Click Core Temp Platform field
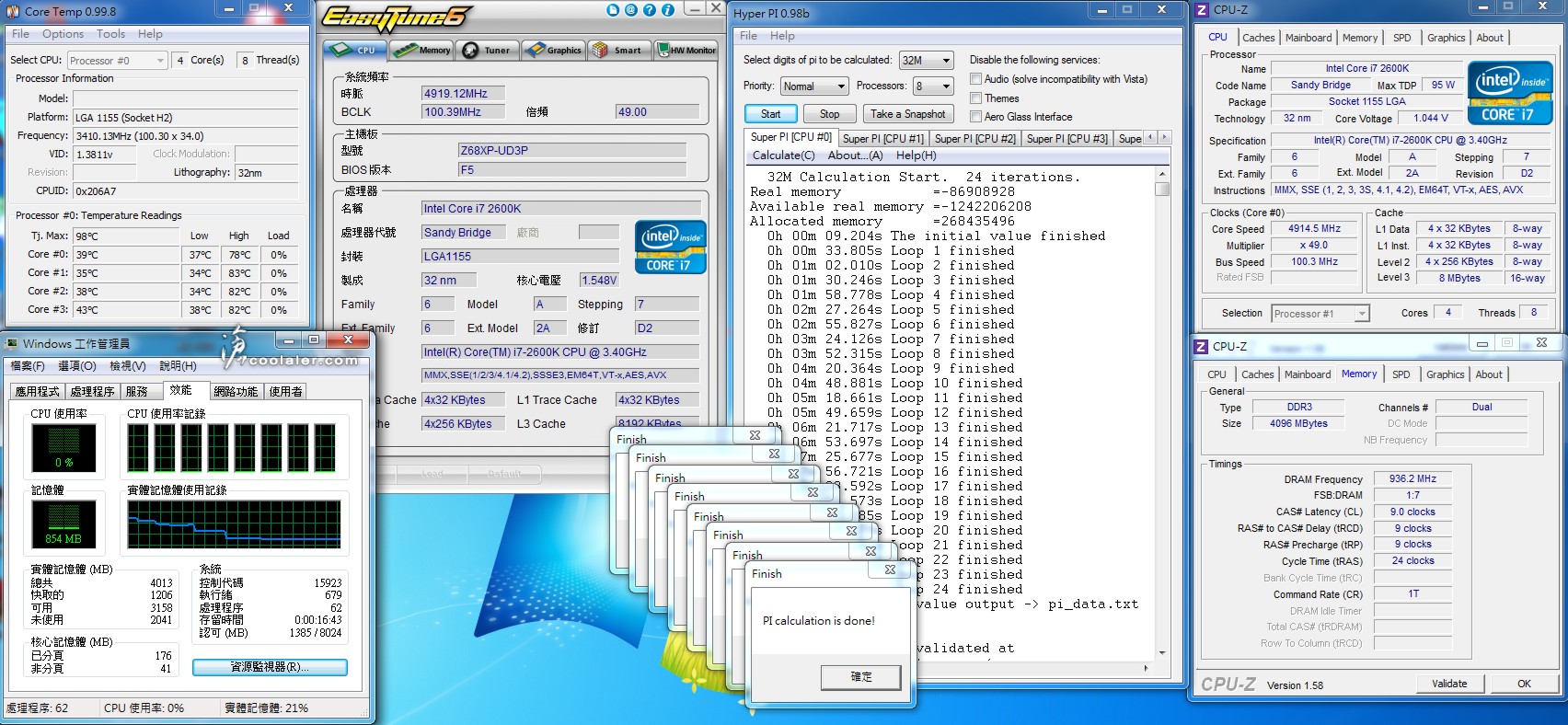This screenshot has width=1568, height=725. [x=185, y=117]
